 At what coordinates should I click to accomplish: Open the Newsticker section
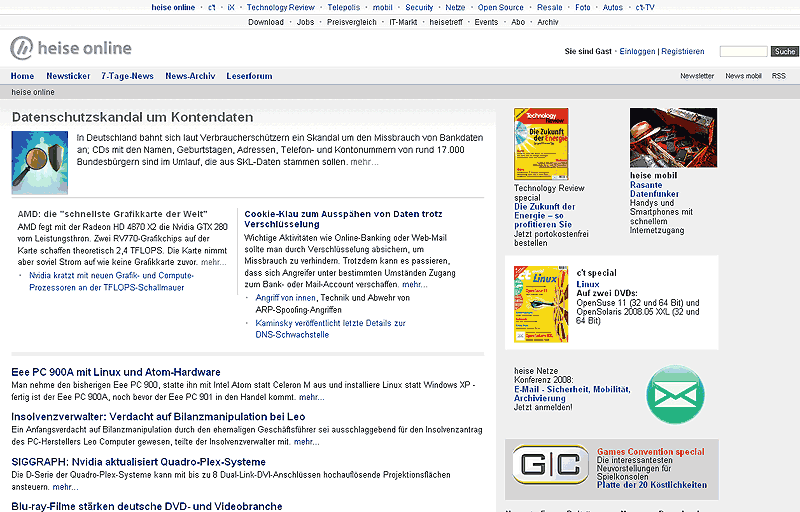(68, 76)
